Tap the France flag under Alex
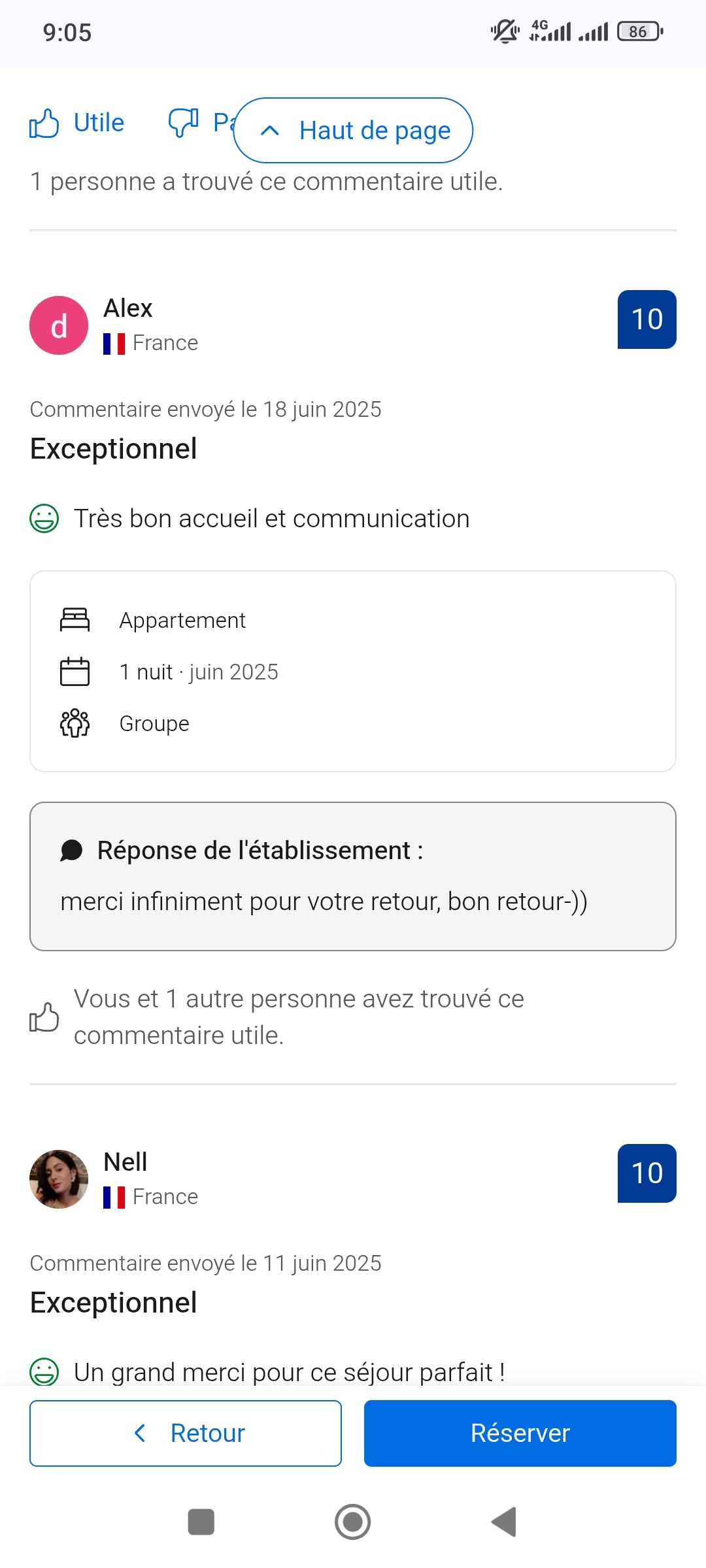The width and height of the screenshot is (706, 1568). [114, 344]
